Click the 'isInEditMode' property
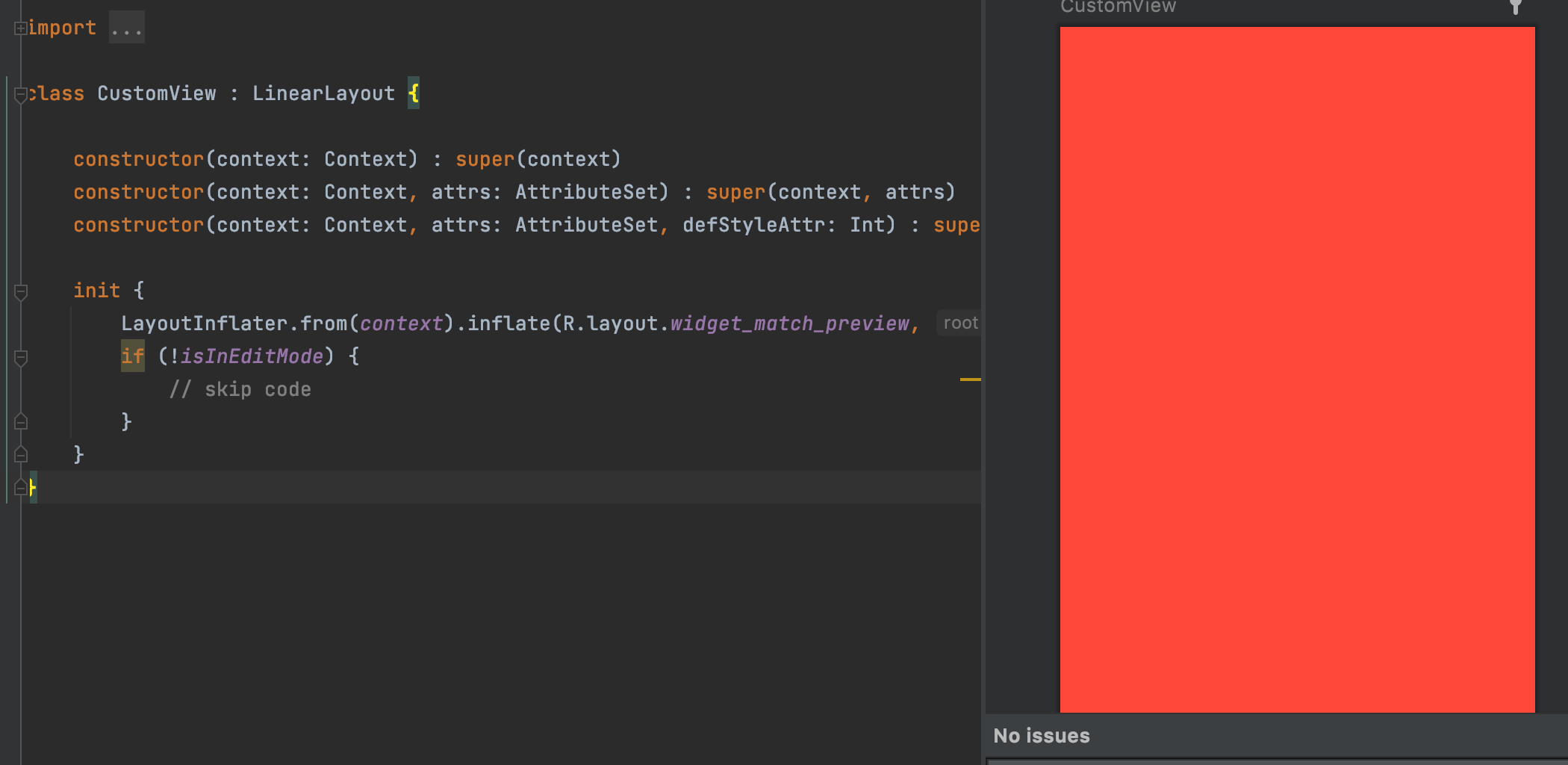The height and width of the screenshot is (765, 1568). pyautogui.click(x=252, y=356)
